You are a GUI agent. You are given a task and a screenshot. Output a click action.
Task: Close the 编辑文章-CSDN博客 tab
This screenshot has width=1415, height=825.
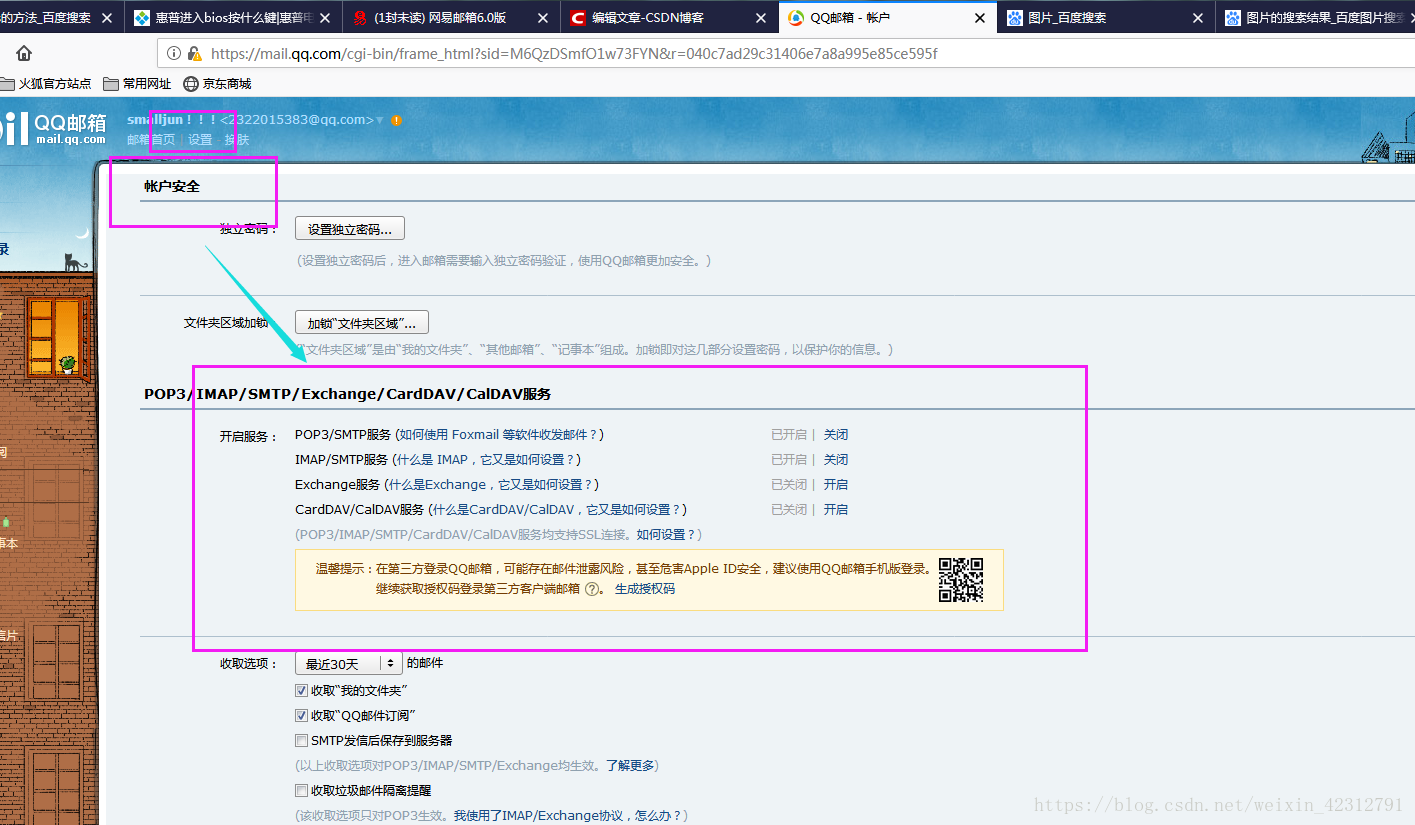(761, 18)
